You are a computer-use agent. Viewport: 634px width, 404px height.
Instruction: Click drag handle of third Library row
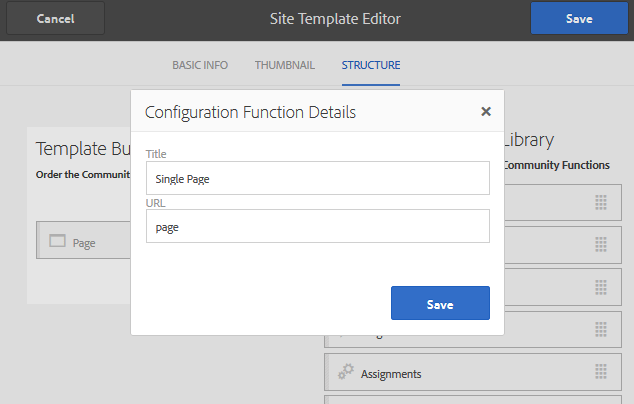click(x=601, y=286)
